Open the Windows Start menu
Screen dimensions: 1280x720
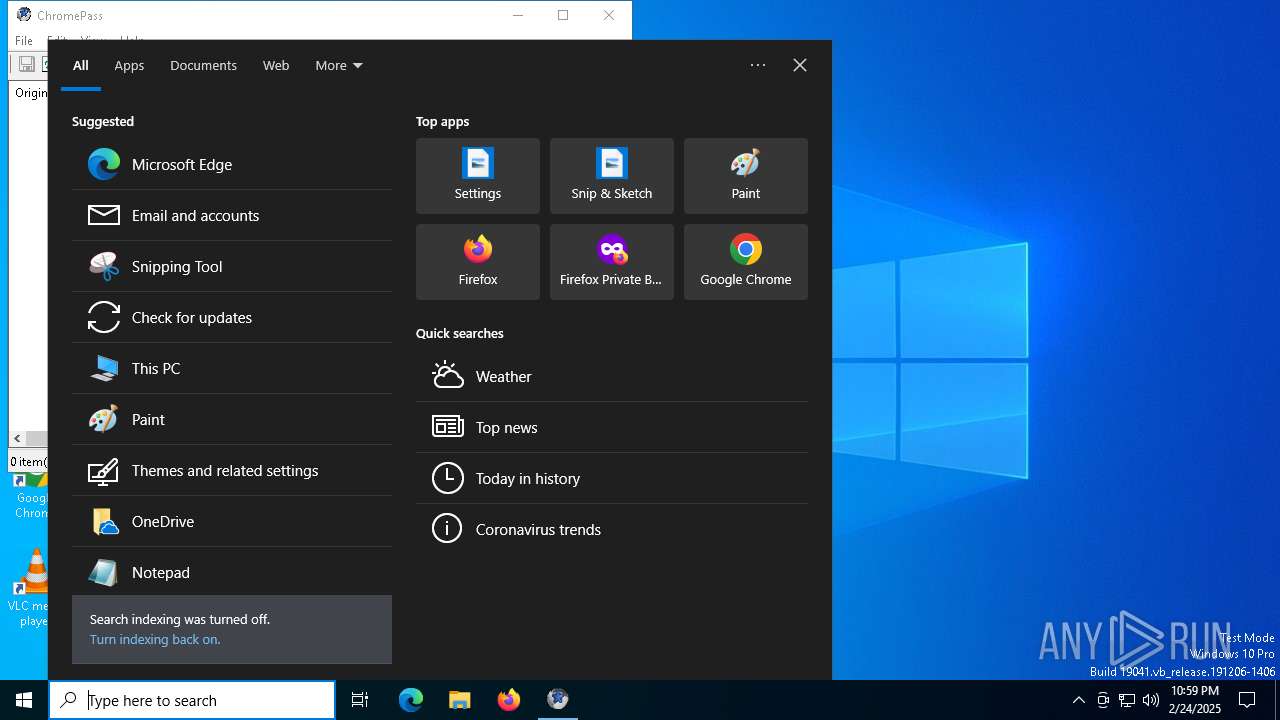pyautogui.click(x=24, y=700)
